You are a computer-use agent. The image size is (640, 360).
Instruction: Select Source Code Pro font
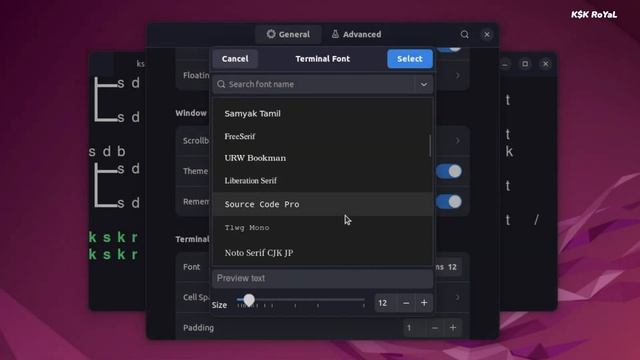(x=322, y=204)
